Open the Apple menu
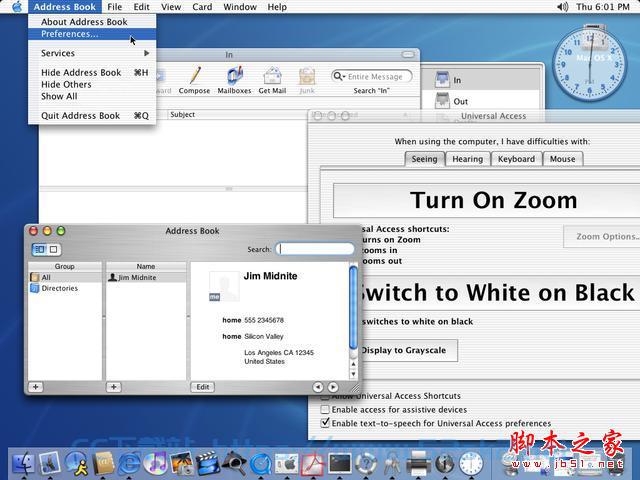The image size is (640, 480). 17,7
